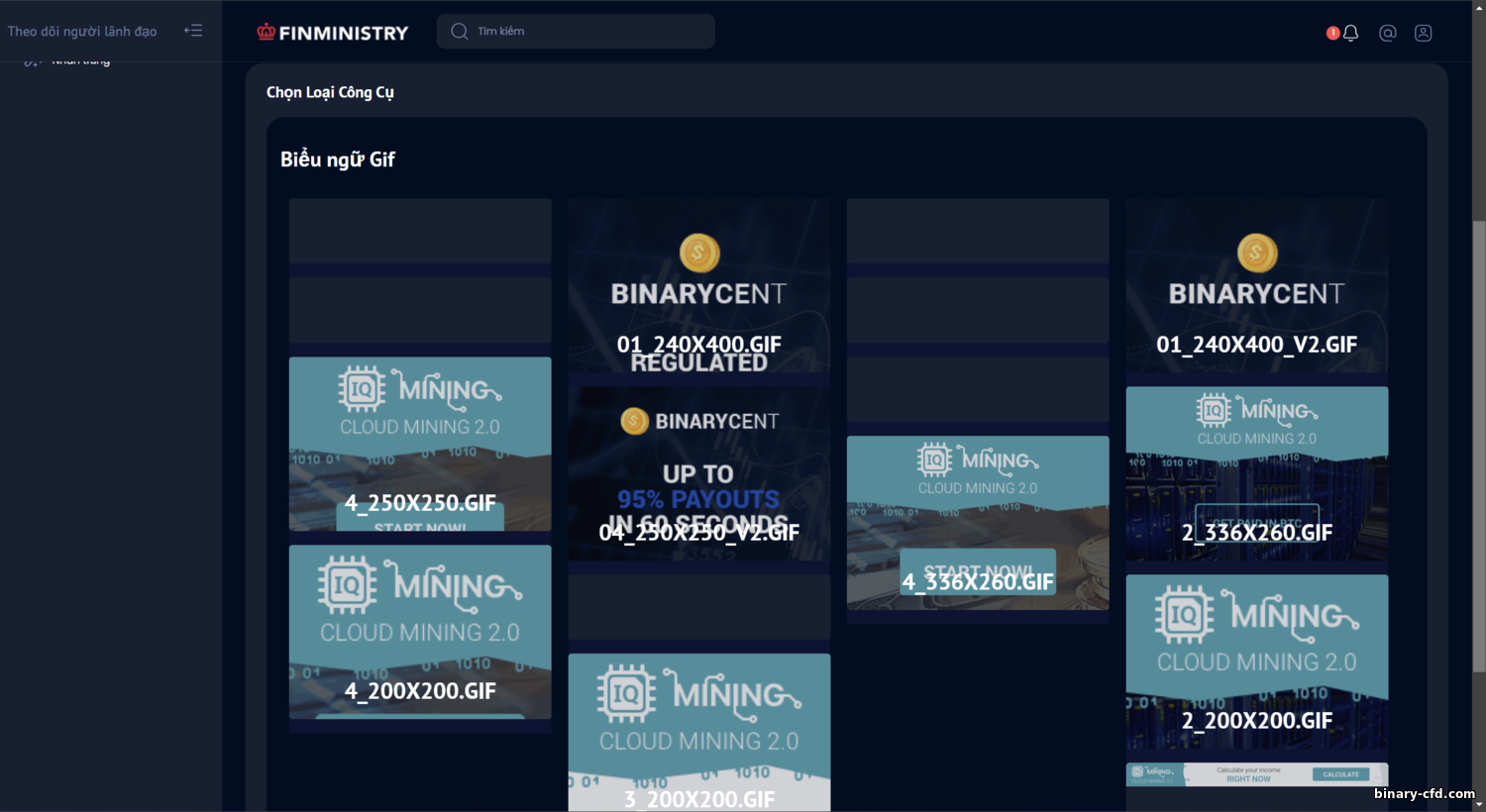Click the scrollbar down arrow
The width and height of the screenshot is (1486, 812).
(1479, 804)
